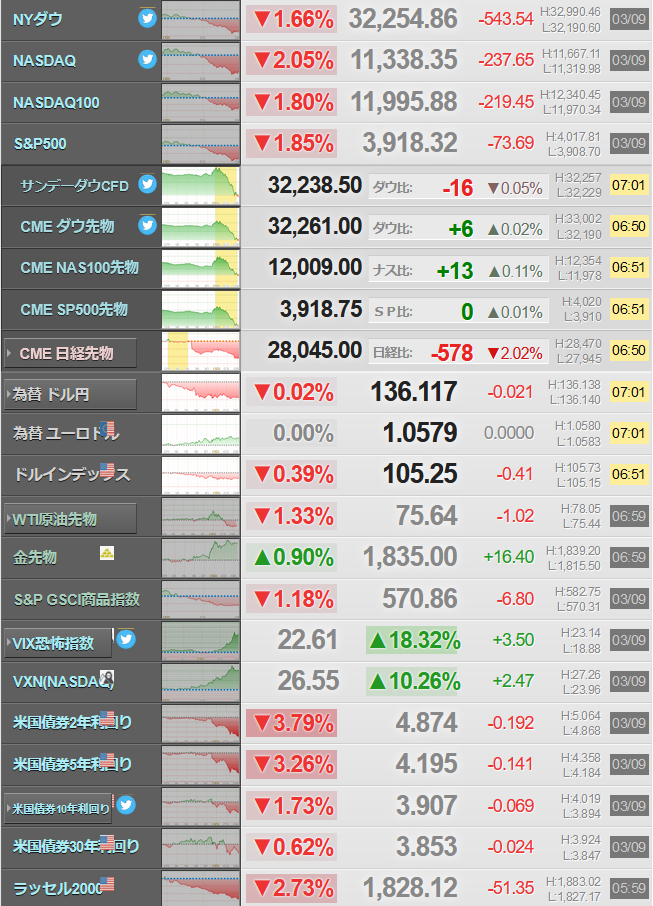Expand the WTI原油先物 button

[x=71, y=519]
